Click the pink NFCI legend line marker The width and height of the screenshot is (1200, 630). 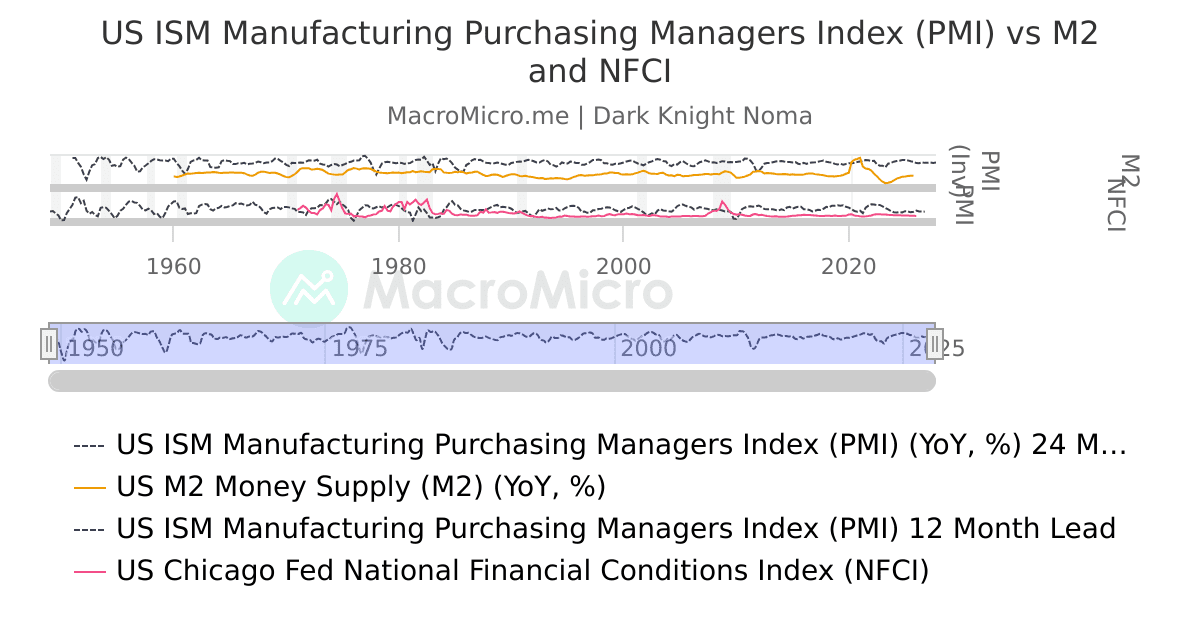[x=88, y=570]
